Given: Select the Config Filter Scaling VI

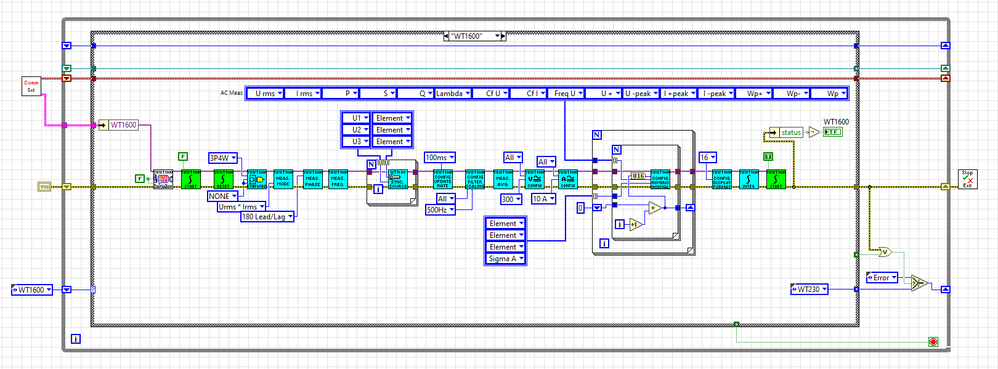Looking at the screenshot, I should [x=474, y=179].
